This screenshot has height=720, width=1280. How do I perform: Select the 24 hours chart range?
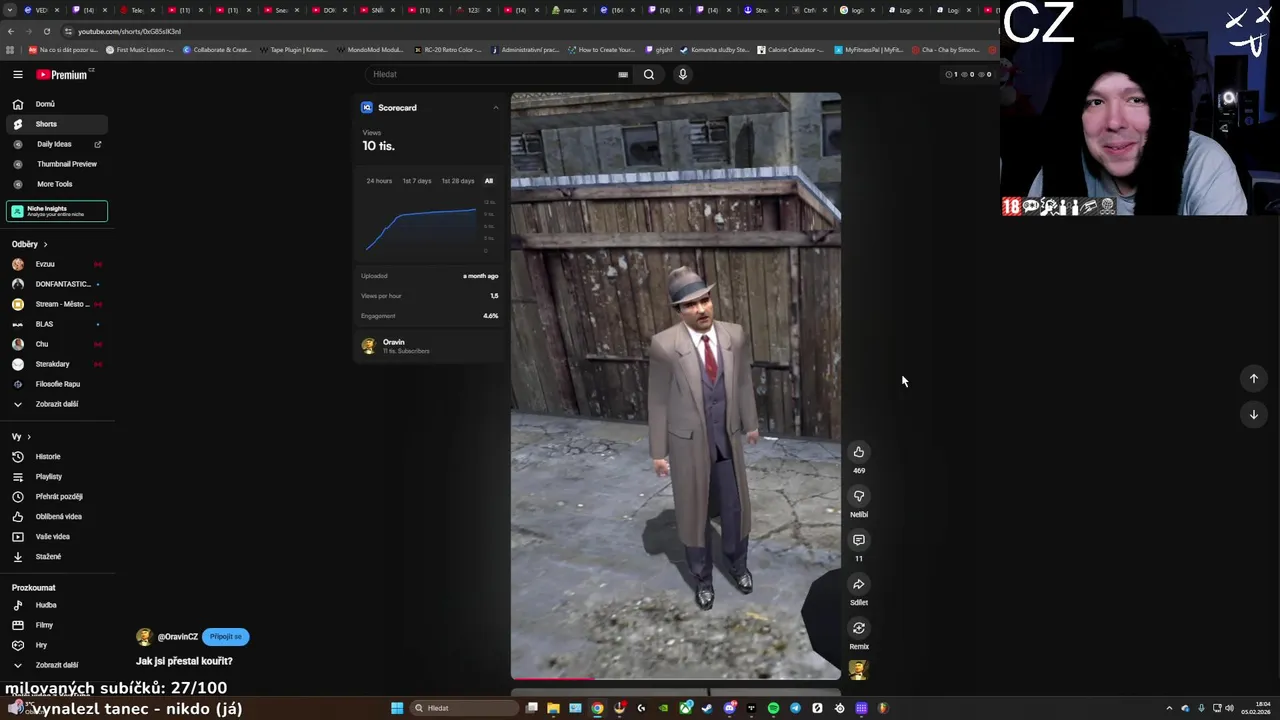pos(379,181)
